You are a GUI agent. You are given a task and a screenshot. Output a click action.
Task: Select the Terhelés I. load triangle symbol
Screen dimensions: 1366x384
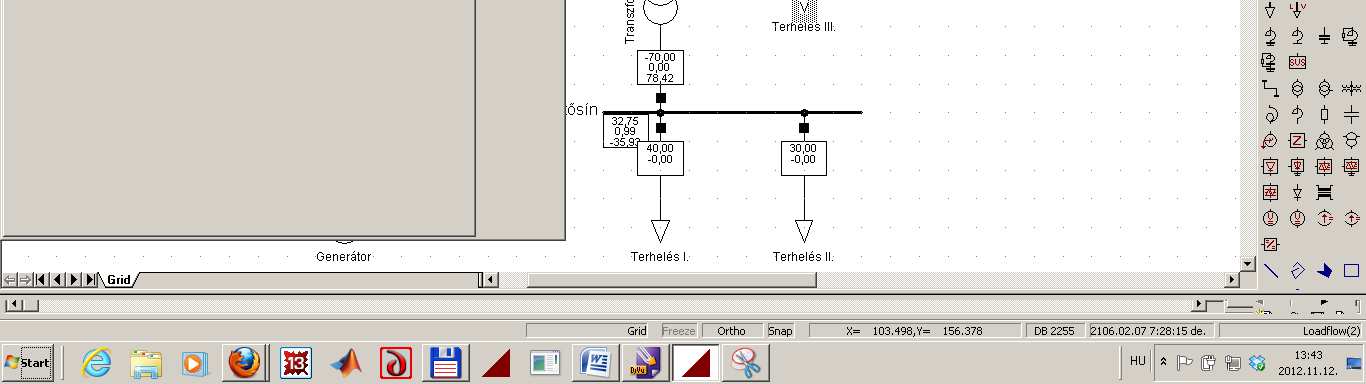[x=660, y=231]
